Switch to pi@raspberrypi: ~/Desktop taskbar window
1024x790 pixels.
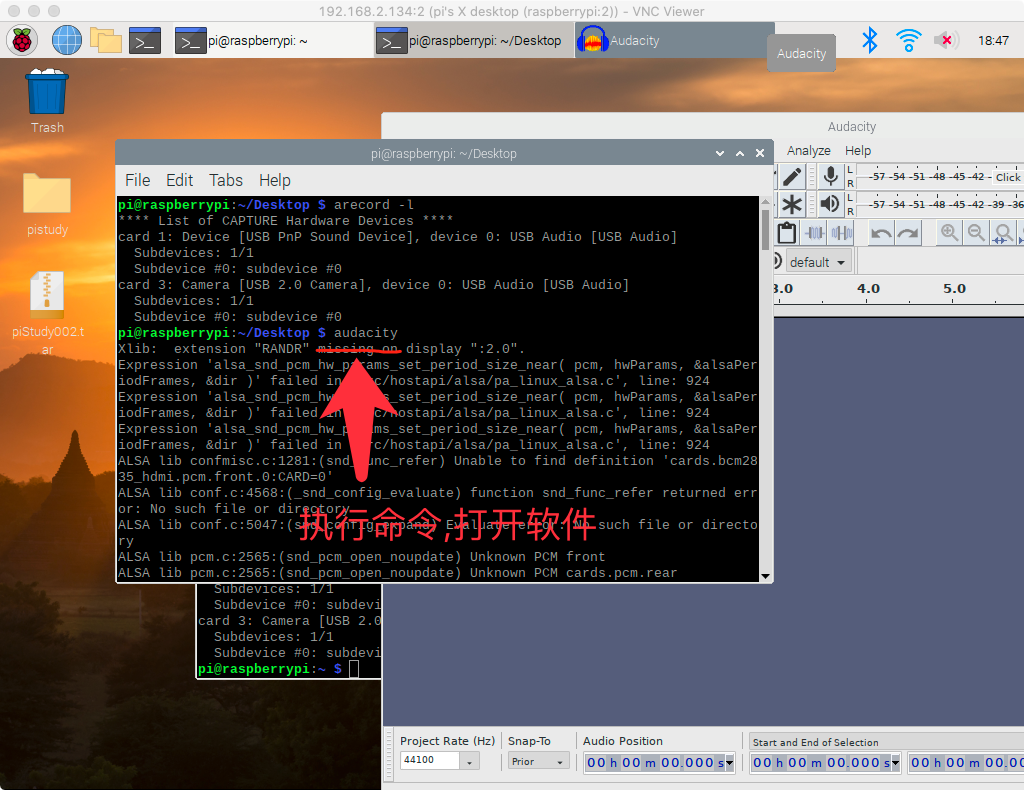click(473, 40)
